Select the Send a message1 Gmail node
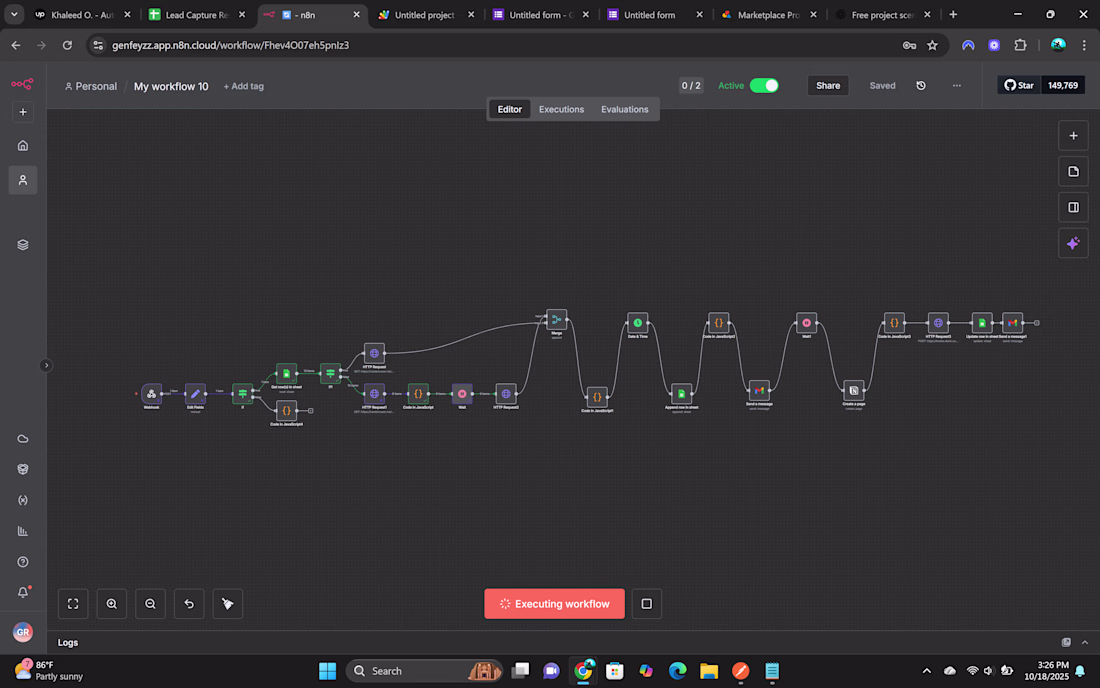Screen dimensions: 1100x688 [1012, 323]
